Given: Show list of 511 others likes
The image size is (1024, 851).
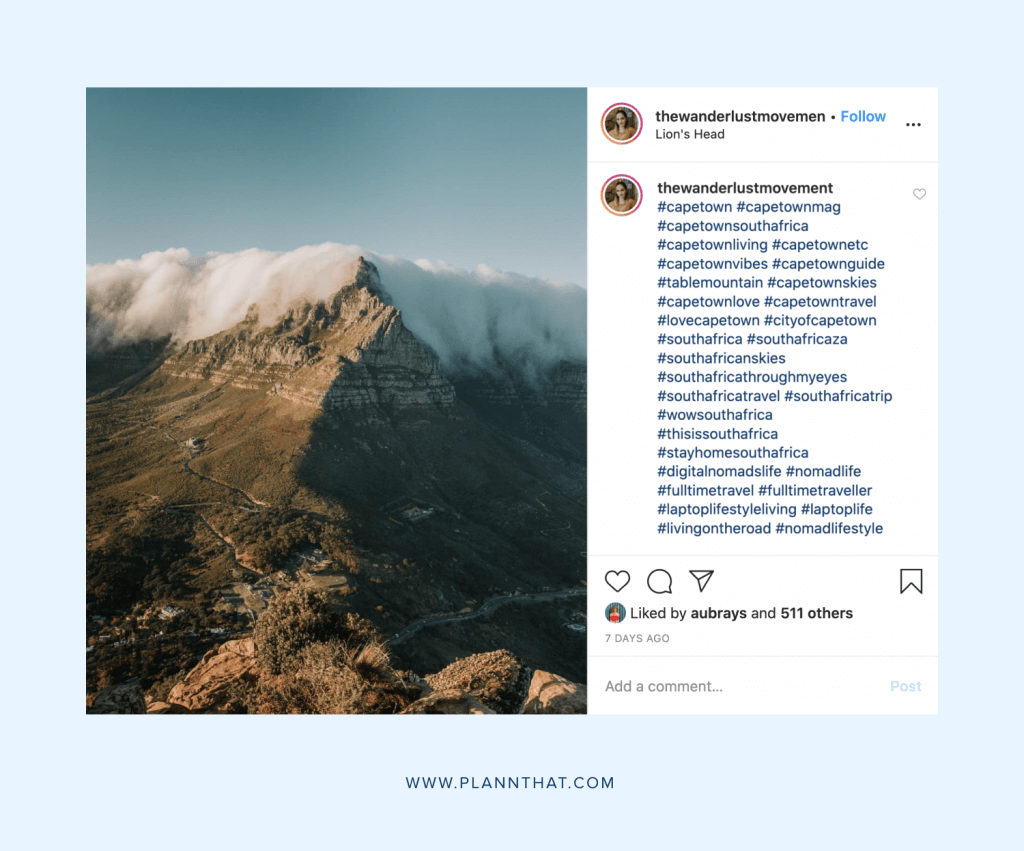Looking at the screenshot, I should pyautogui.click(x=816, y=613).
